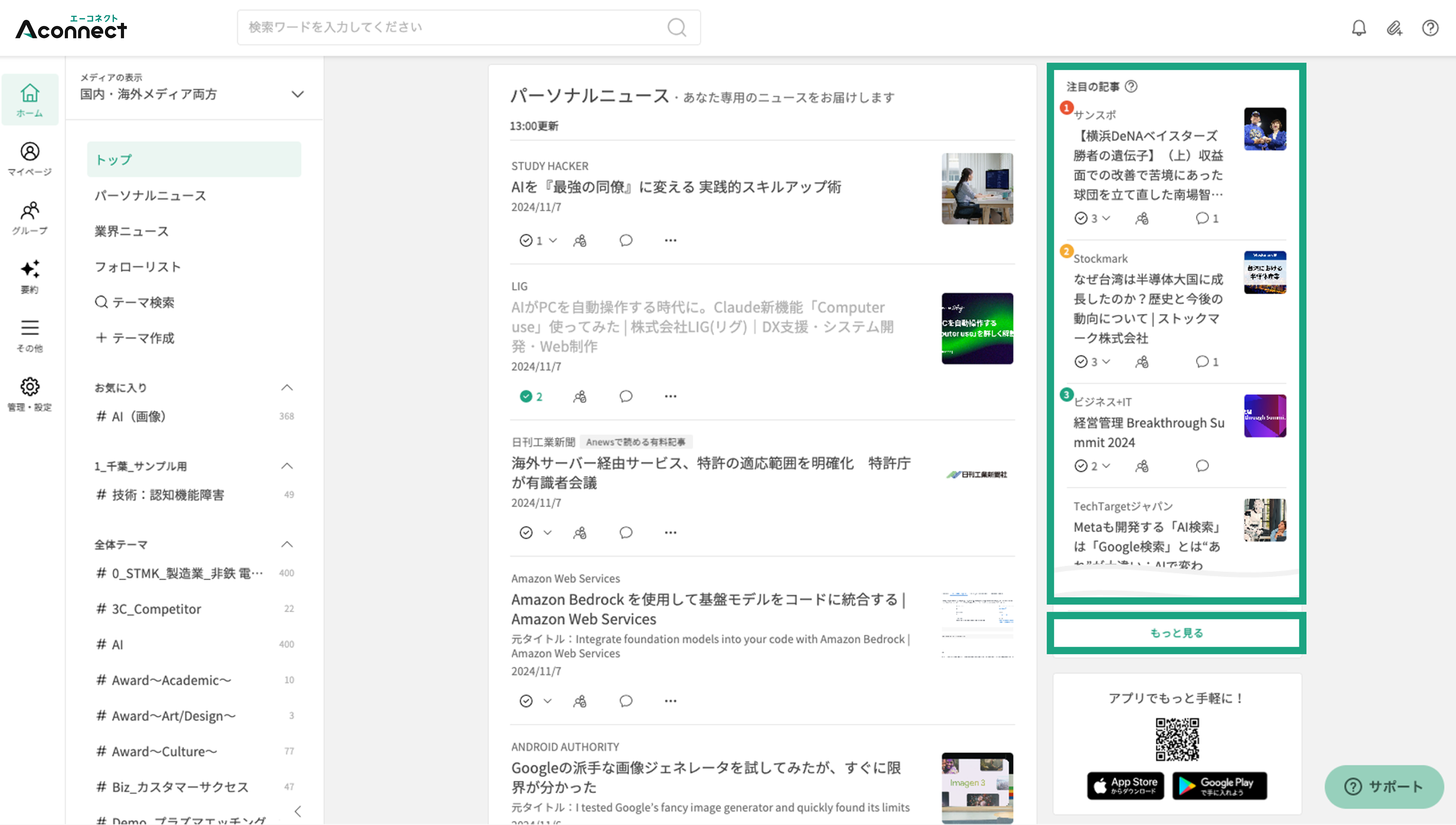Open 要約 sparkle icon in left rail
Screen dimensions: 1456x825
pos(30,277)
